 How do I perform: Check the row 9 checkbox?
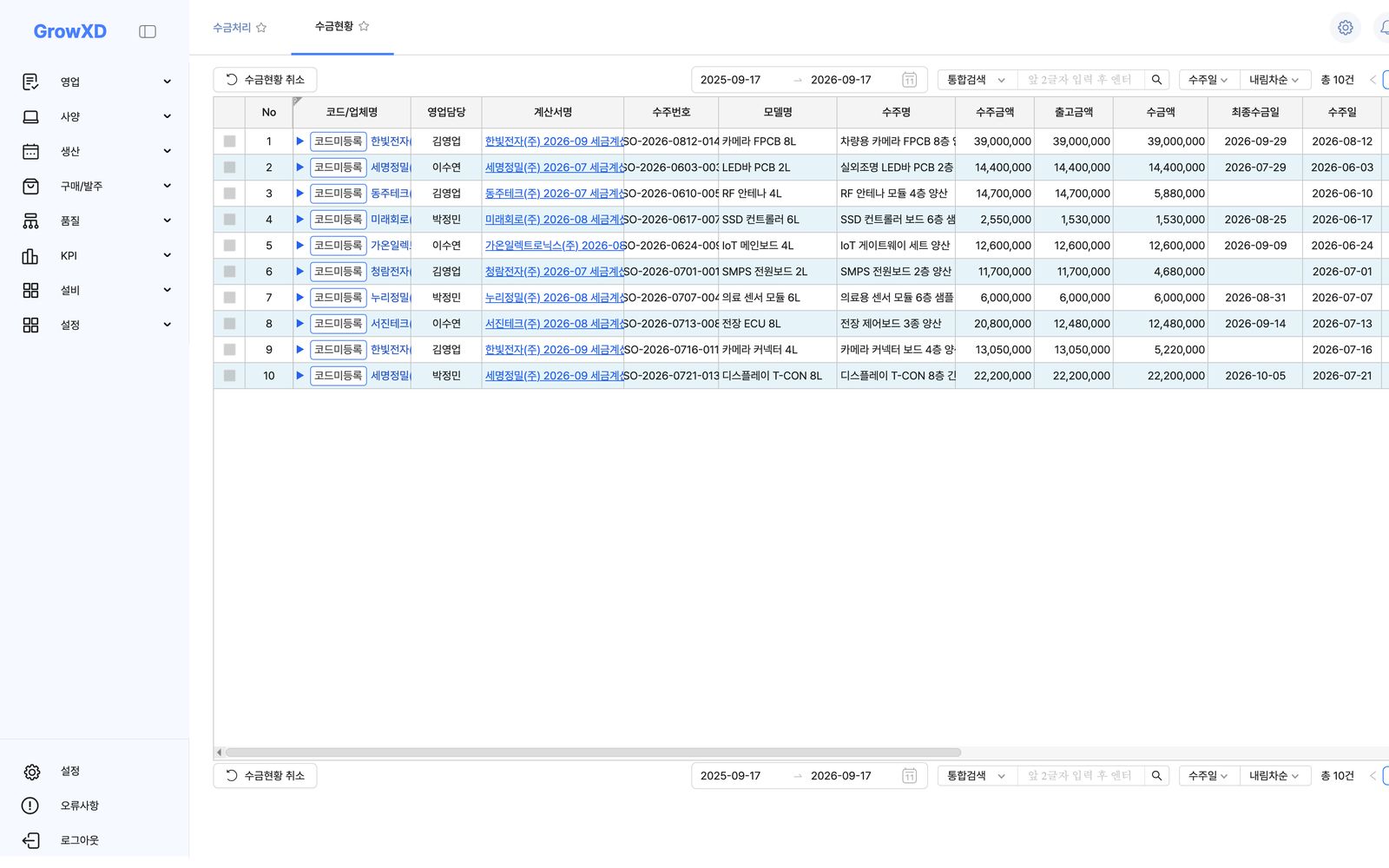click(x=229, y=349)
